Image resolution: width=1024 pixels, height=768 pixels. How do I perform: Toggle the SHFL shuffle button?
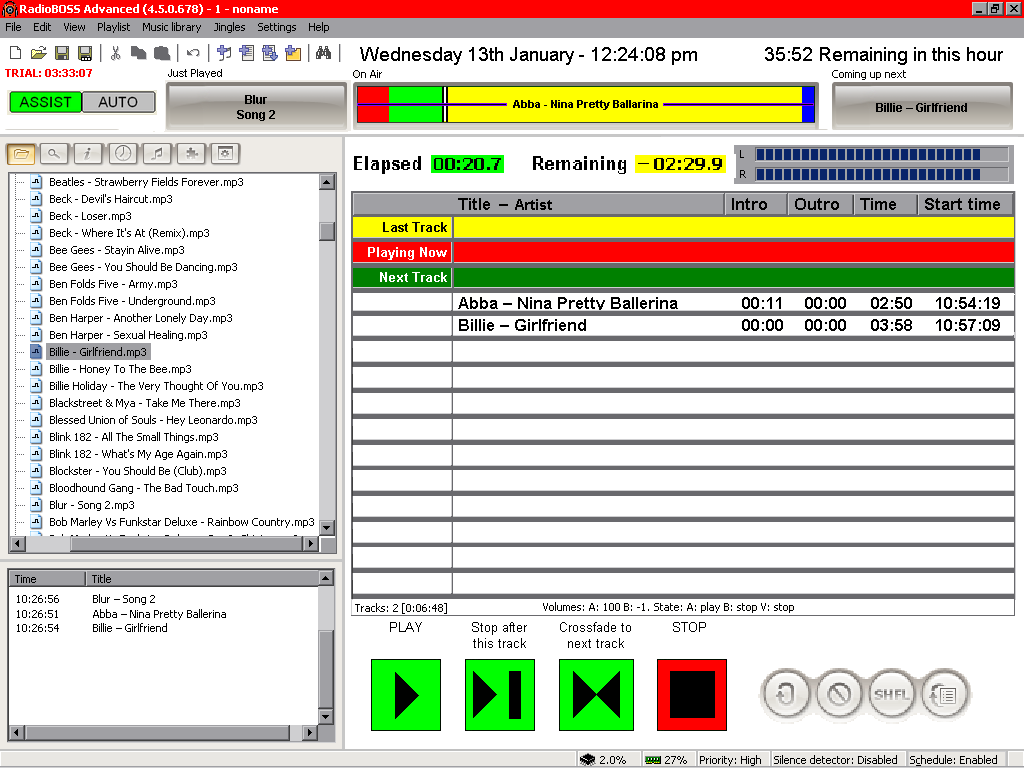tap(890, 693)
